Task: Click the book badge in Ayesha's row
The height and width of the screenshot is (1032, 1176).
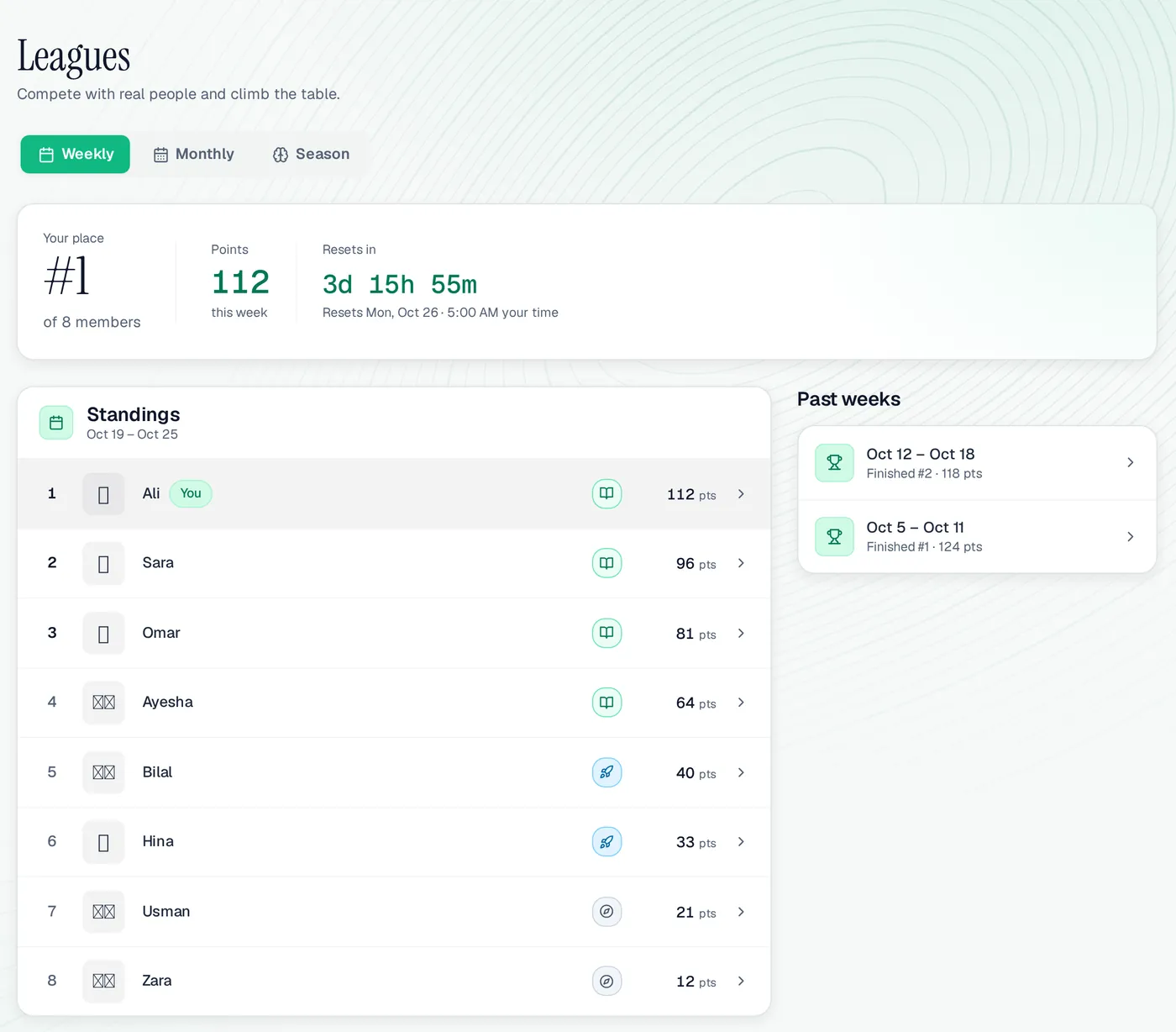Action: [606, 703]
